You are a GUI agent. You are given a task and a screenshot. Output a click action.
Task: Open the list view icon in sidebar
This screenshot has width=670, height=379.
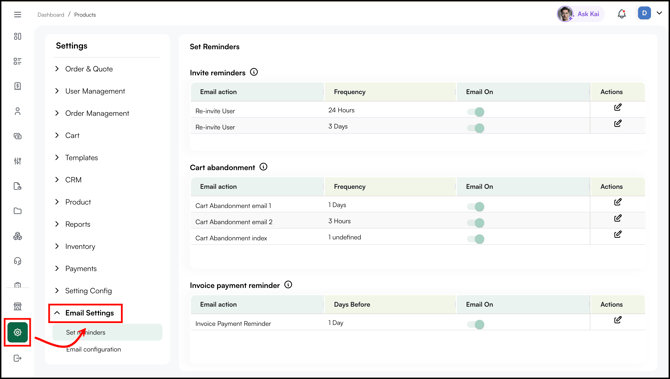18,61
